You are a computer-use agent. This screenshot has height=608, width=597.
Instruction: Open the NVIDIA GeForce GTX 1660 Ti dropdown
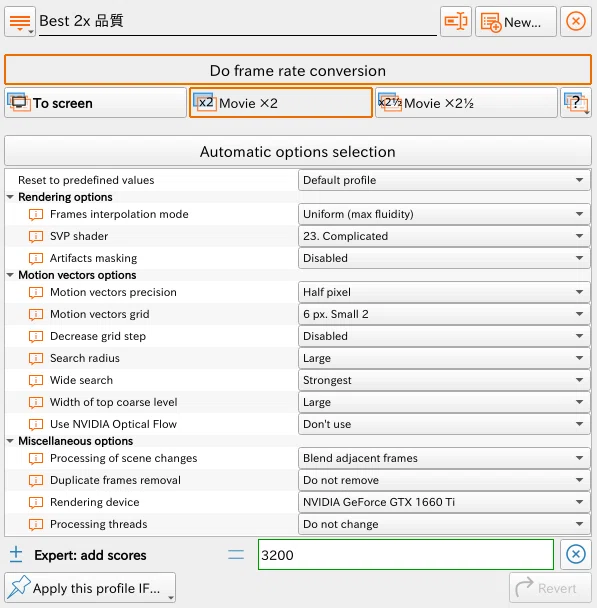(444, 503)
